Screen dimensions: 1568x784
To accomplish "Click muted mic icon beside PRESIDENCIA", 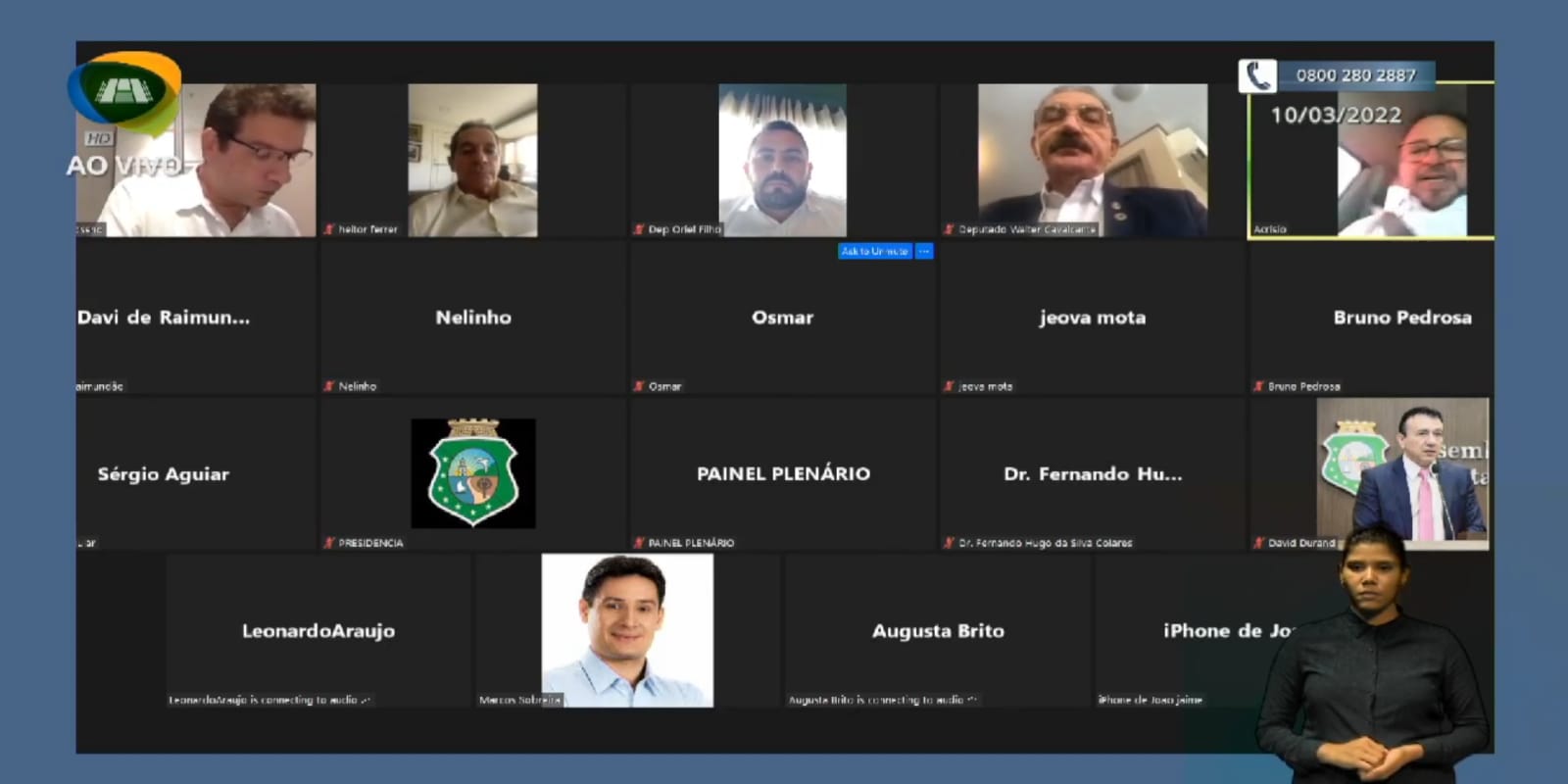I will (329, 543).
